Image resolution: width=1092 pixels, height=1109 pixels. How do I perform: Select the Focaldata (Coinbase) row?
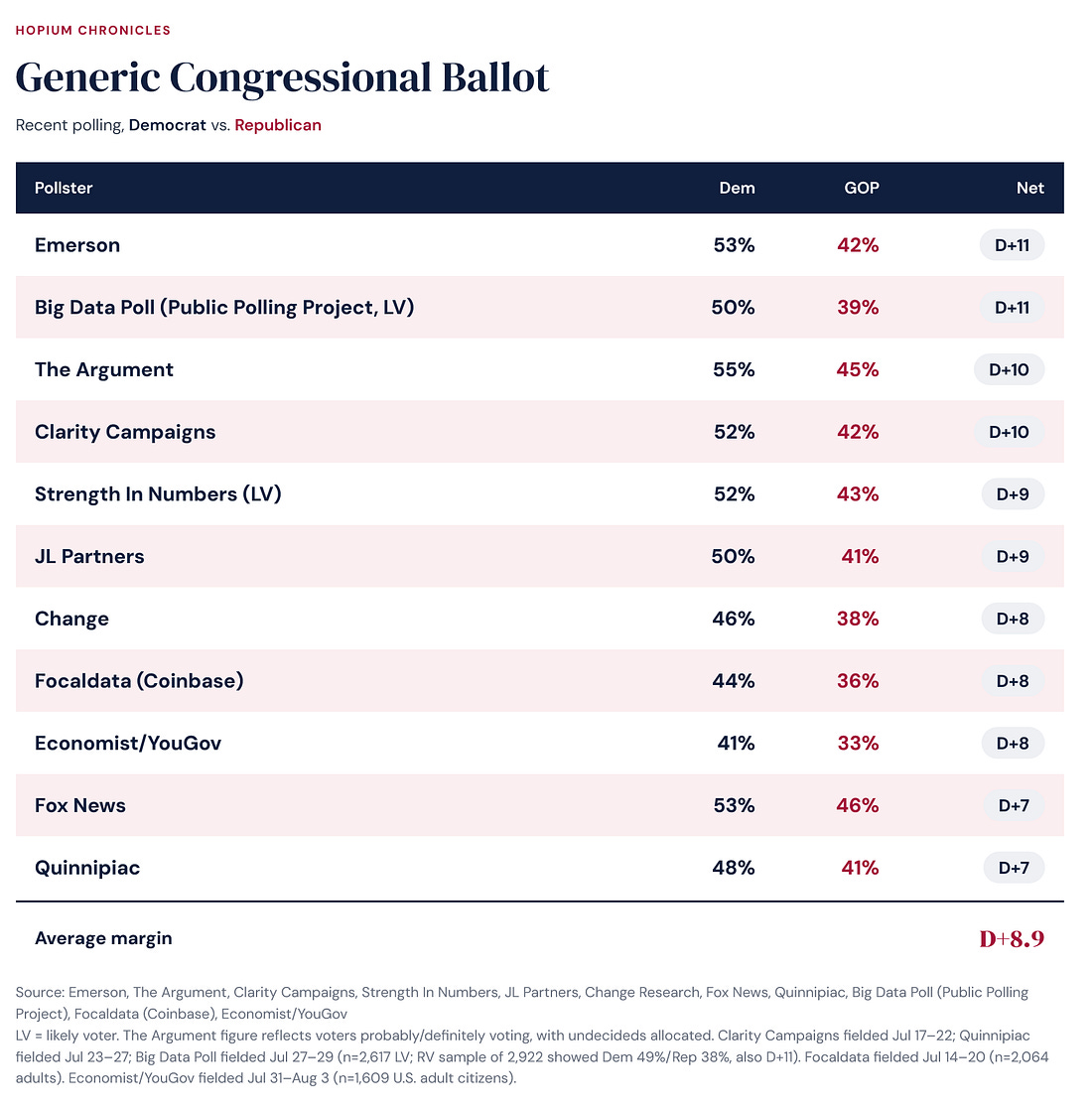(540, 680)
